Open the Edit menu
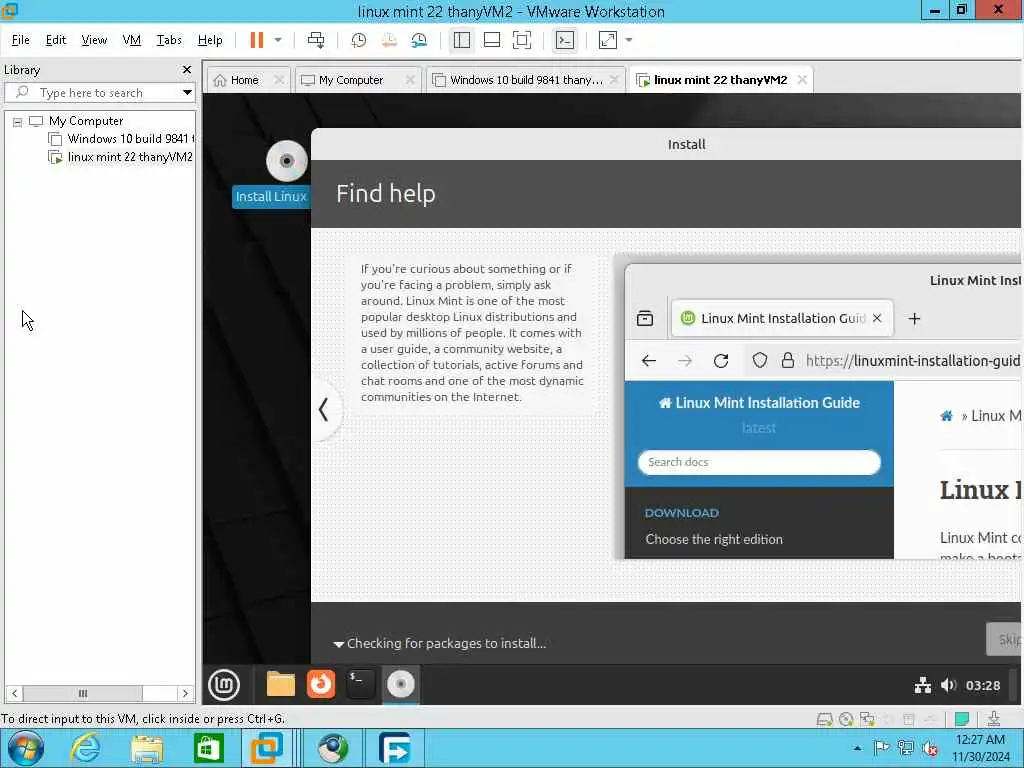 coord(56,40)
